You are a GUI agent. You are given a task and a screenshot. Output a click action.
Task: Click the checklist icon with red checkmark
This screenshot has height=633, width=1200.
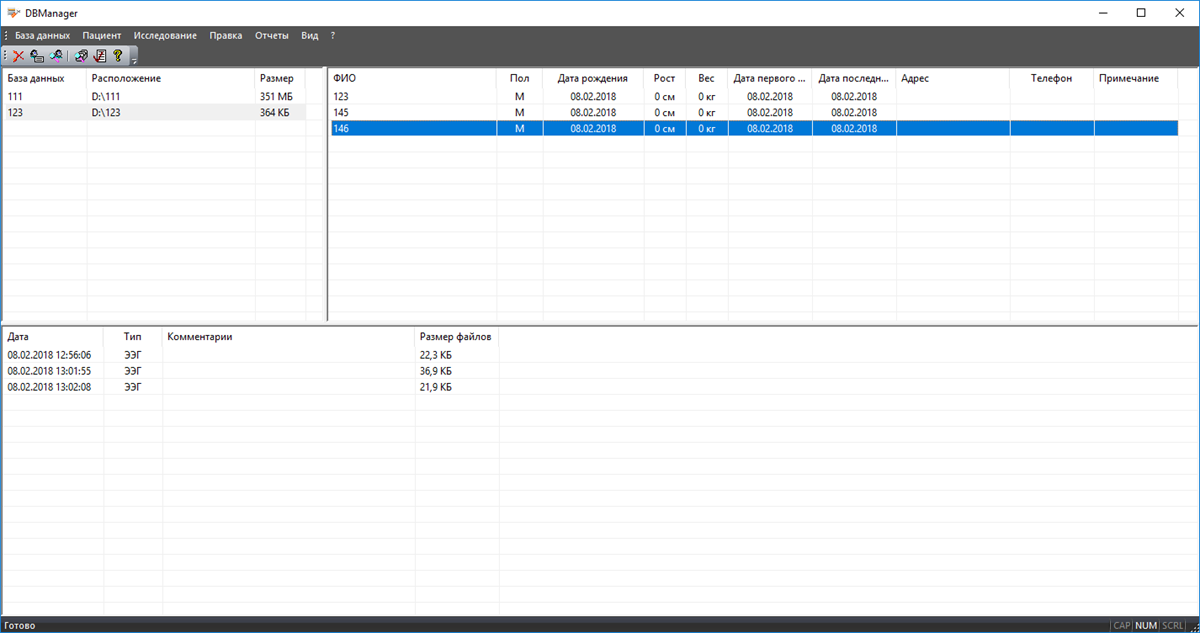point(99,56)
